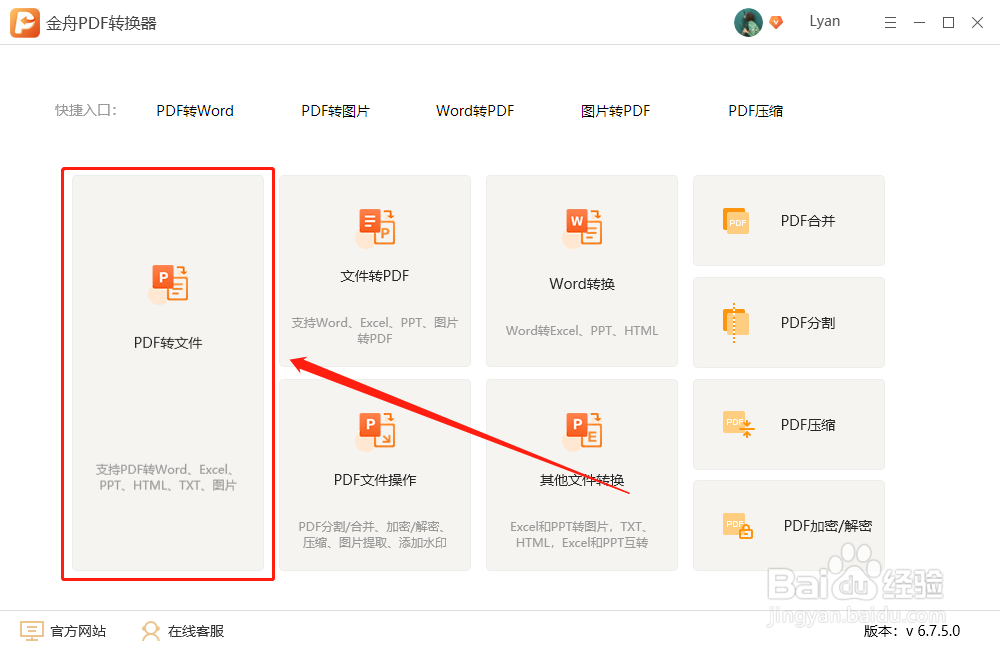Open the PDF压缩 card label on right
This screenshot has height=650, width=1000.
click(808, 425)
